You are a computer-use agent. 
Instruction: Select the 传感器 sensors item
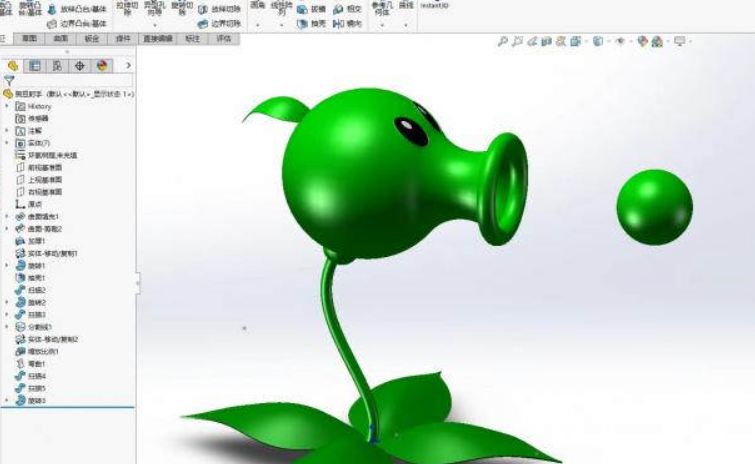pyautogui.click(x=32, y=118)
